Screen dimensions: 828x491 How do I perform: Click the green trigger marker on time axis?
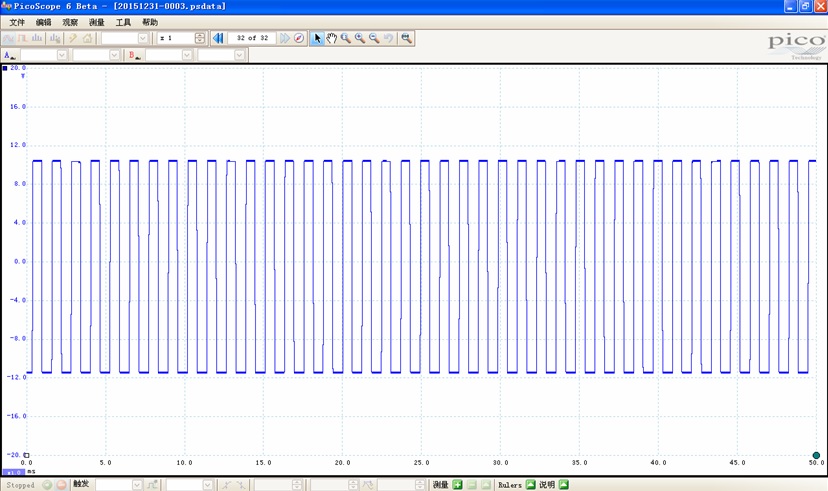[816, 455]
